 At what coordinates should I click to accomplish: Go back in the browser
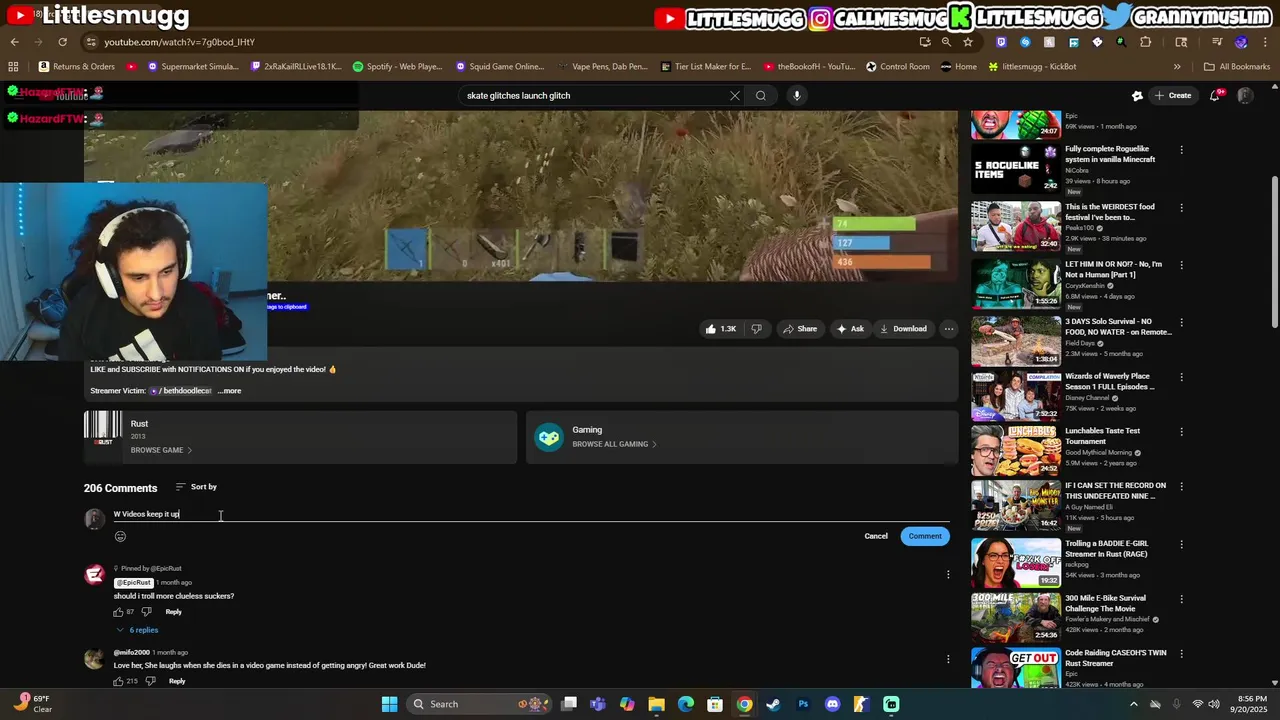click(x=14, y=42)
